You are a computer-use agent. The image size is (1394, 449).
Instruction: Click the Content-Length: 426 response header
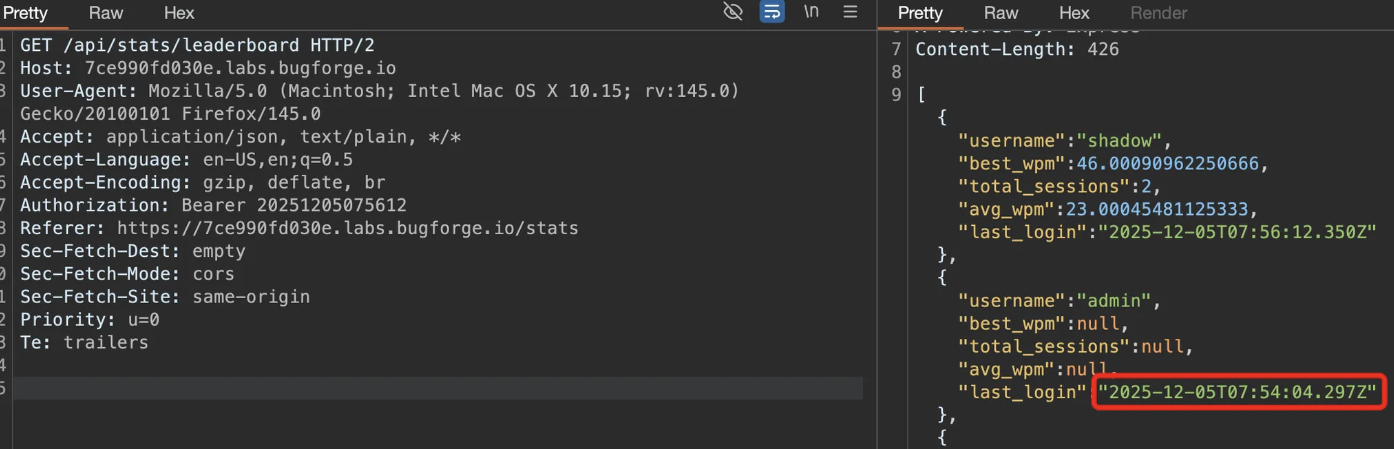point(1016,49)
